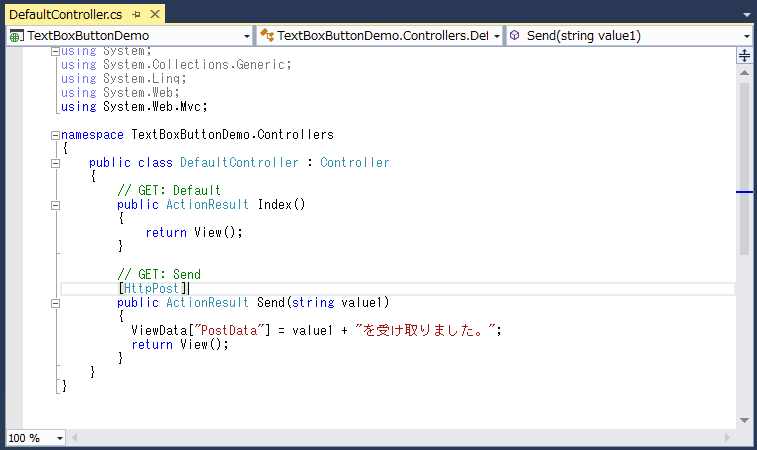Viewport: 757px width, 450px height.
Task: Click "return View();" inside Send method
Action: 180,344
